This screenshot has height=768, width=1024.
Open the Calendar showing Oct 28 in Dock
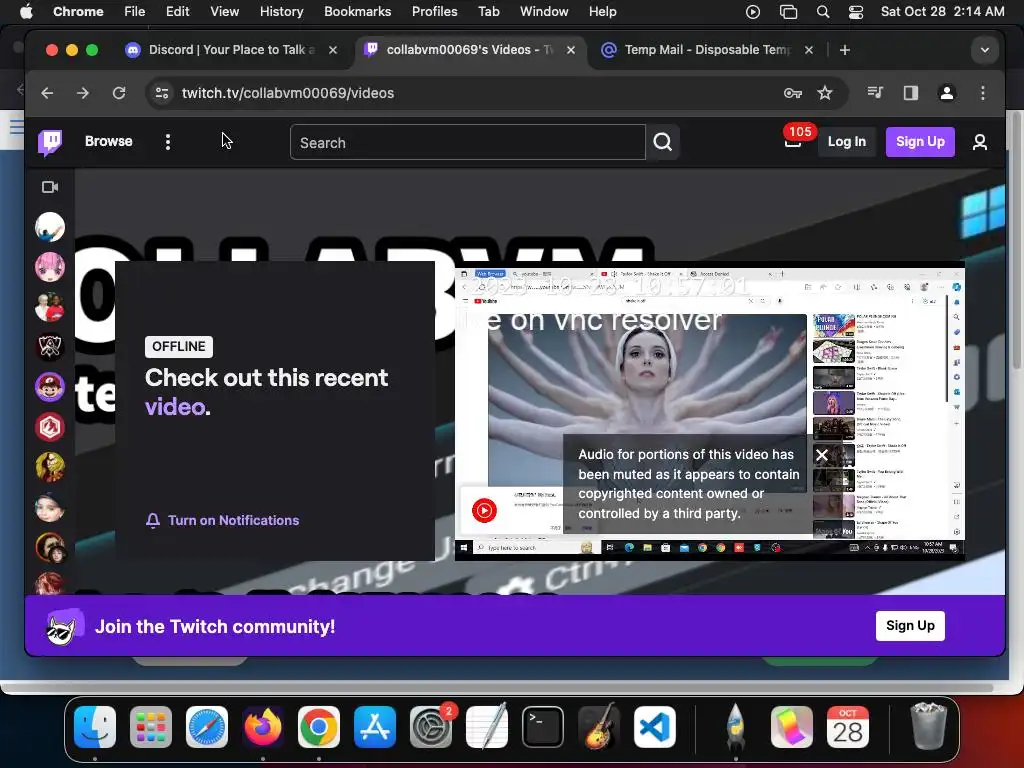(848, 727)
